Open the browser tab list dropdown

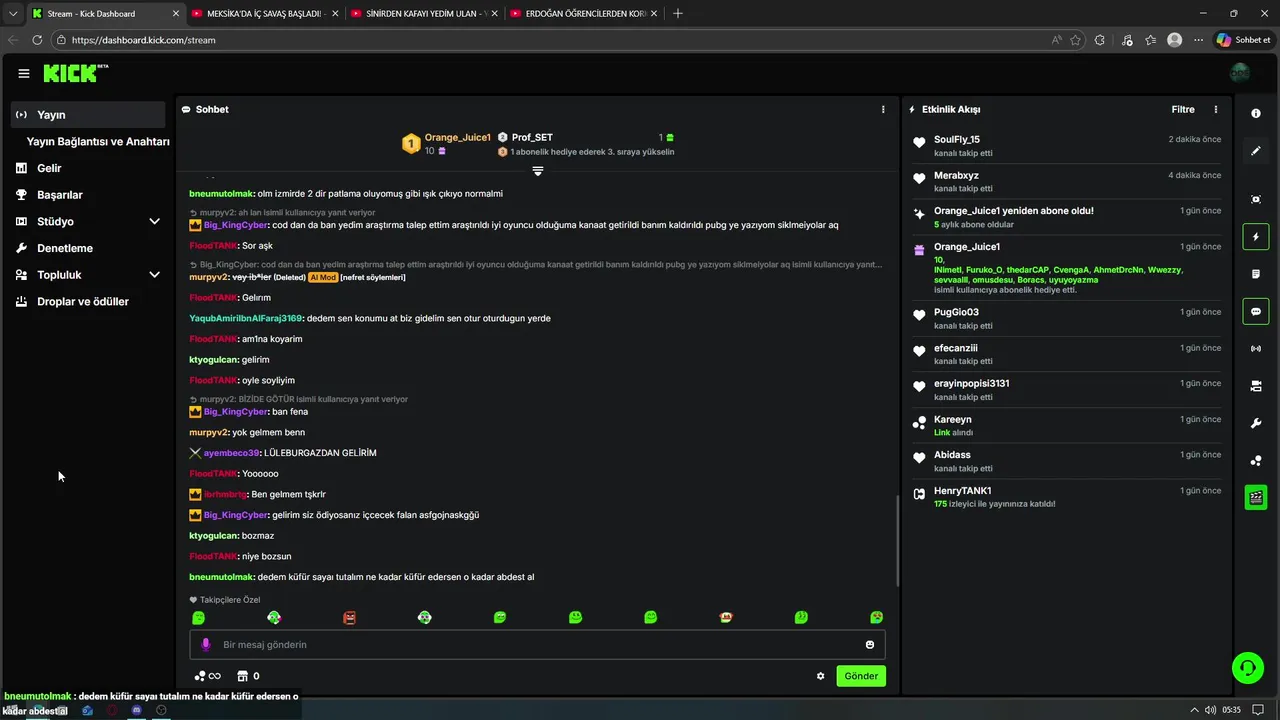coord(13,14)
